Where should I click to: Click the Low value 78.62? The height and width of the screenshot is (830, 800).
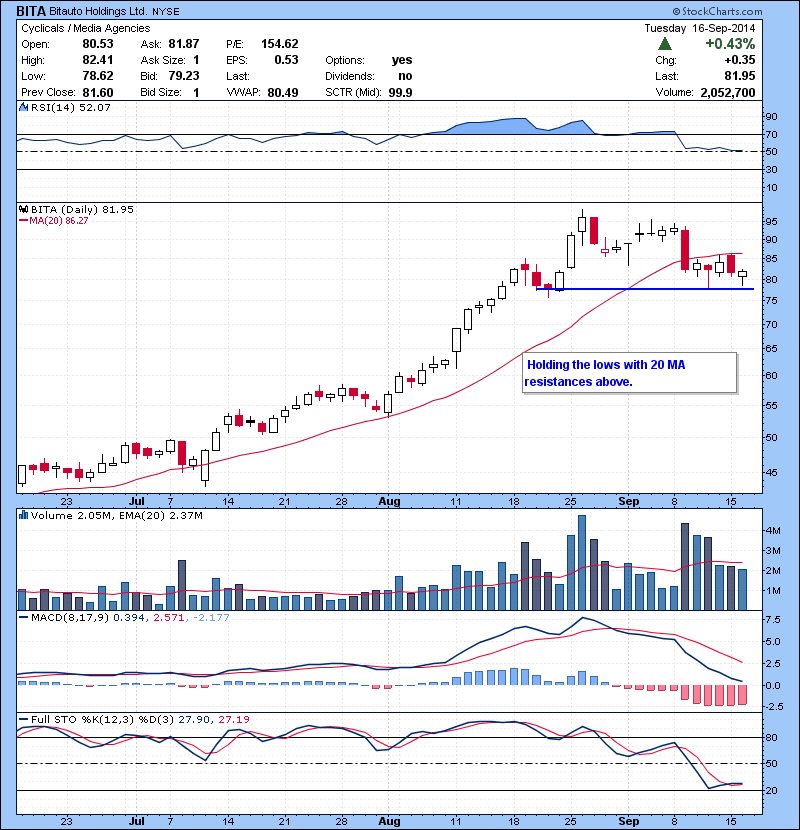tap(98, 76)
